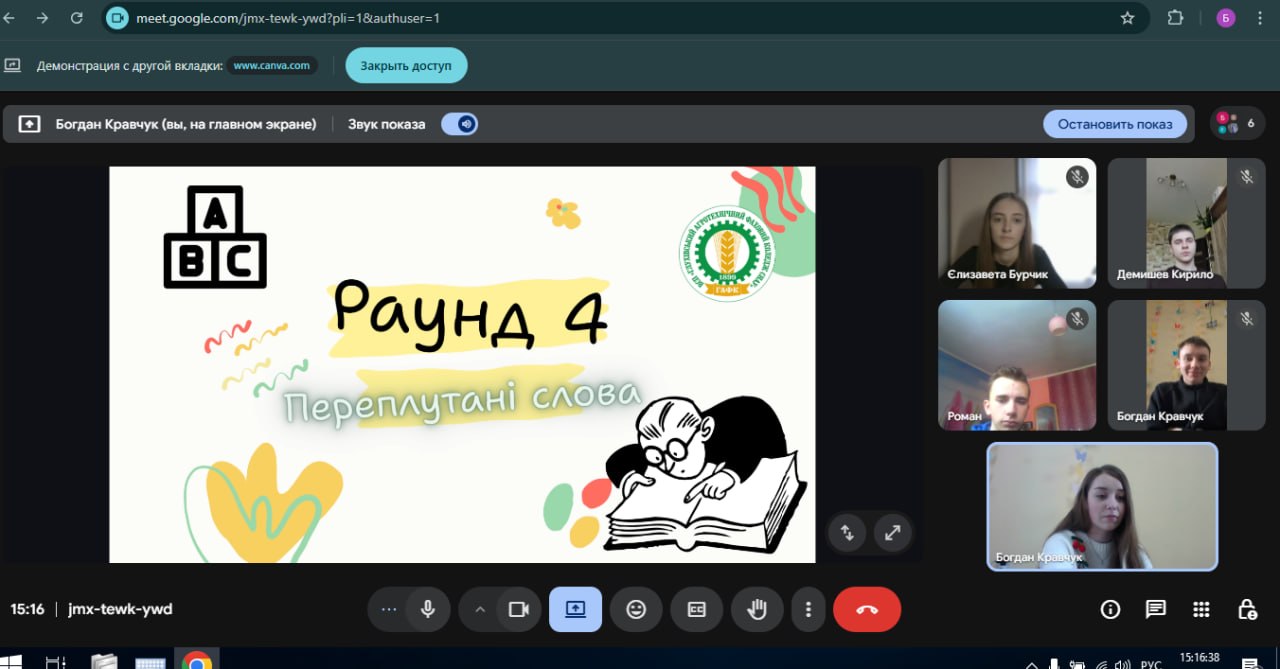Click the active screen share button

(575, 609)
